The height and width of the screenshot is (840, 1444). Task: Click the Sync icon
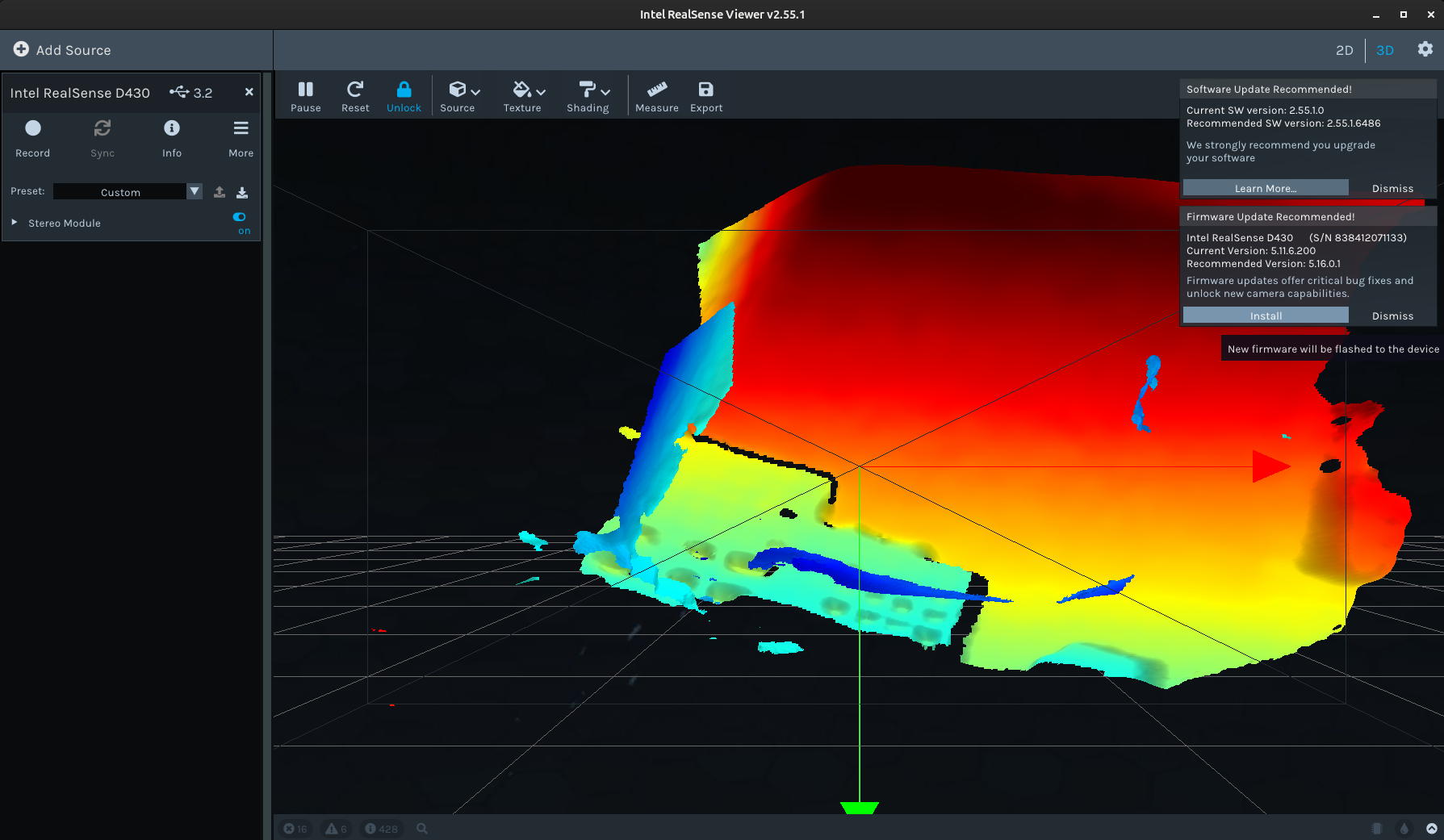[x=102, y=128]
